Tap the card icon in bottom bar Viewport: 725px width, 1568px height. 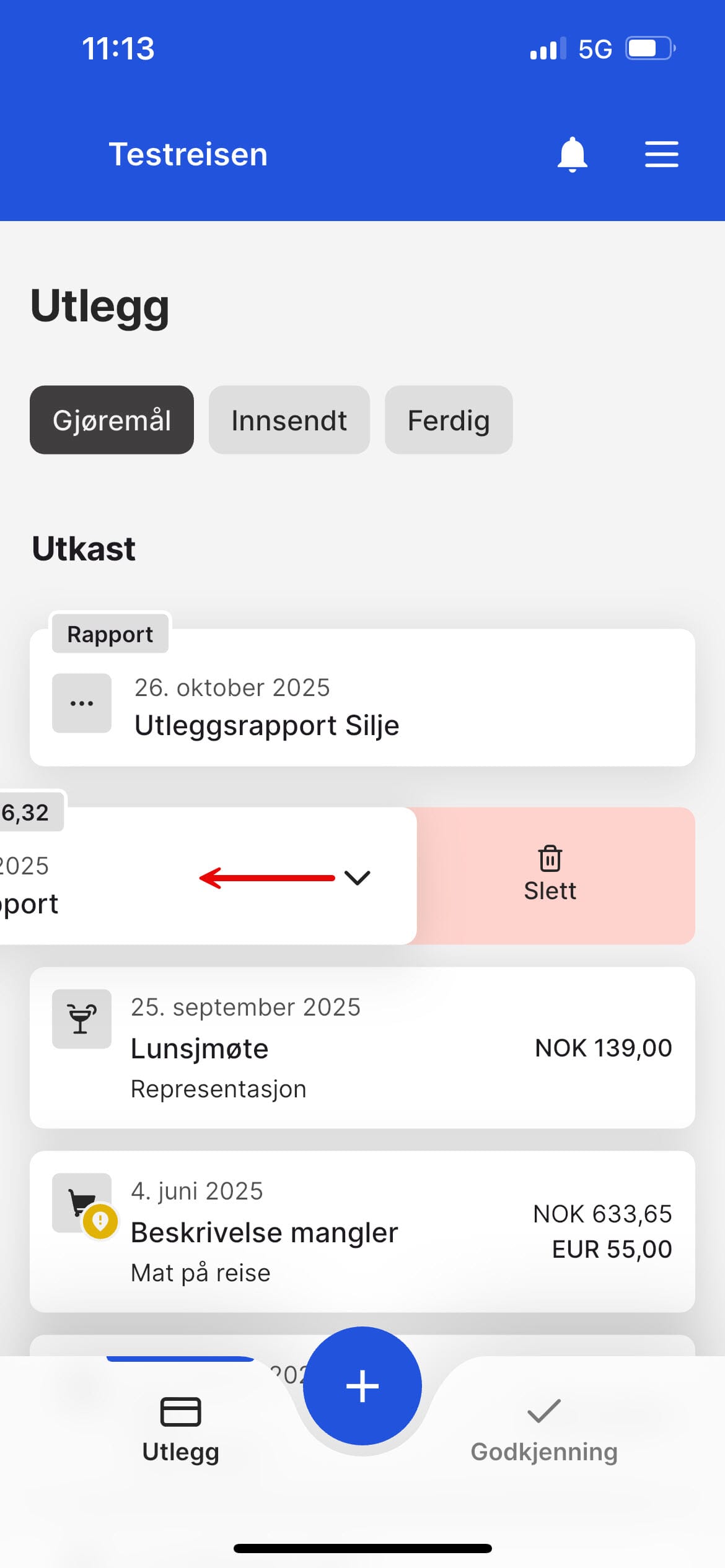pyautogui.click(x=180, y=1412)
